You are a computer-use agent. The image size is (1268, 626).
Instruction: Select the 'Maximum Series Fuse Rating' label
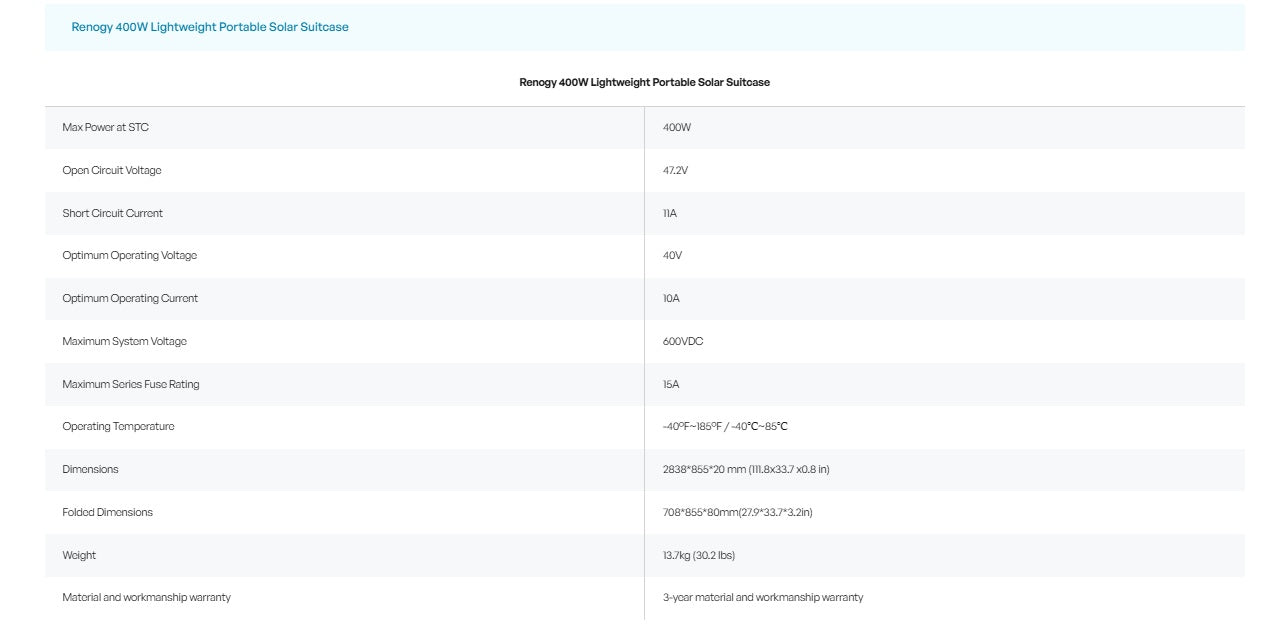point(130,384)
